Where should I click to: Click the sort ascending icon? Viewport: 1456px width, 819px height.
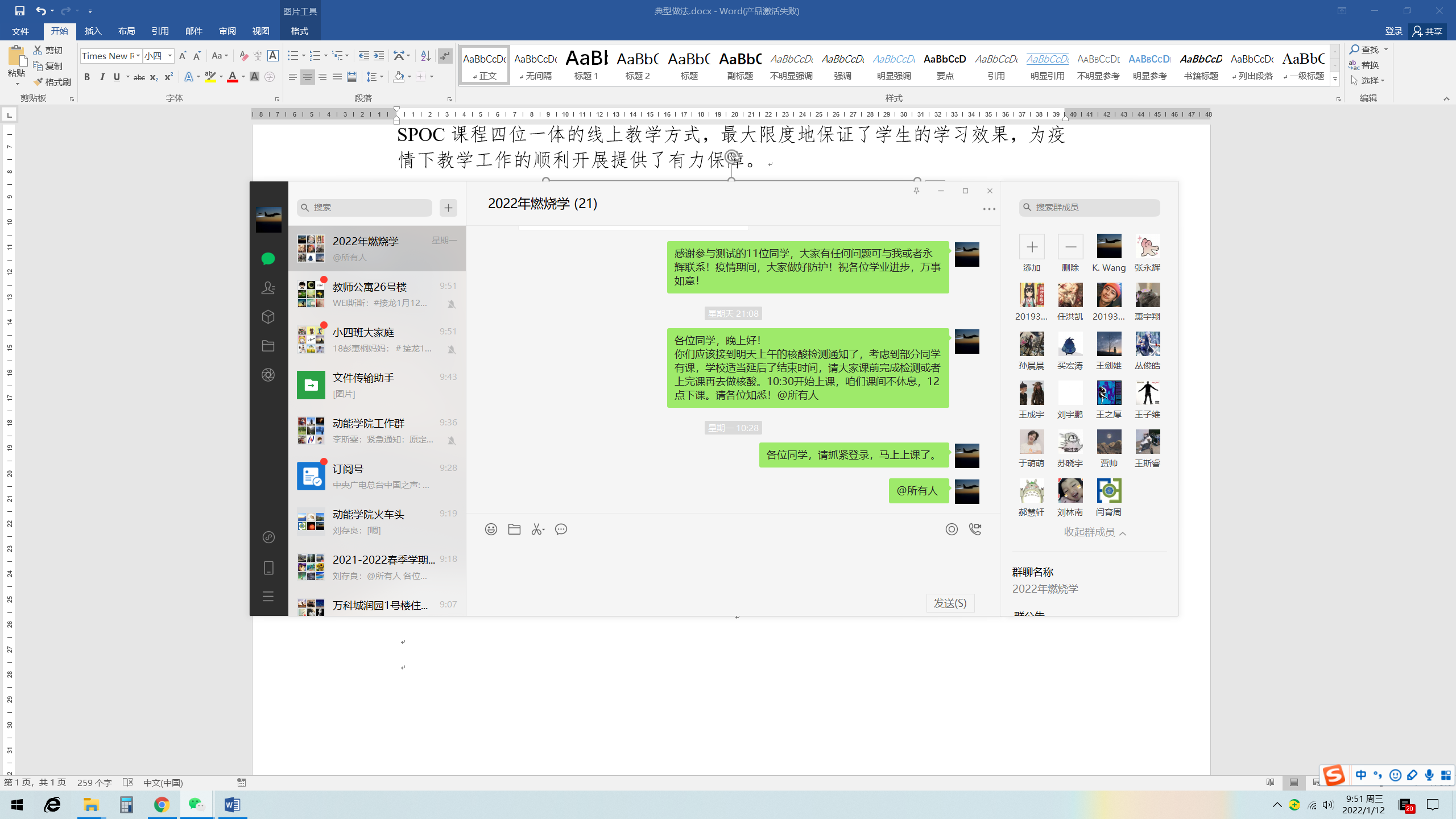click(425, 56)
